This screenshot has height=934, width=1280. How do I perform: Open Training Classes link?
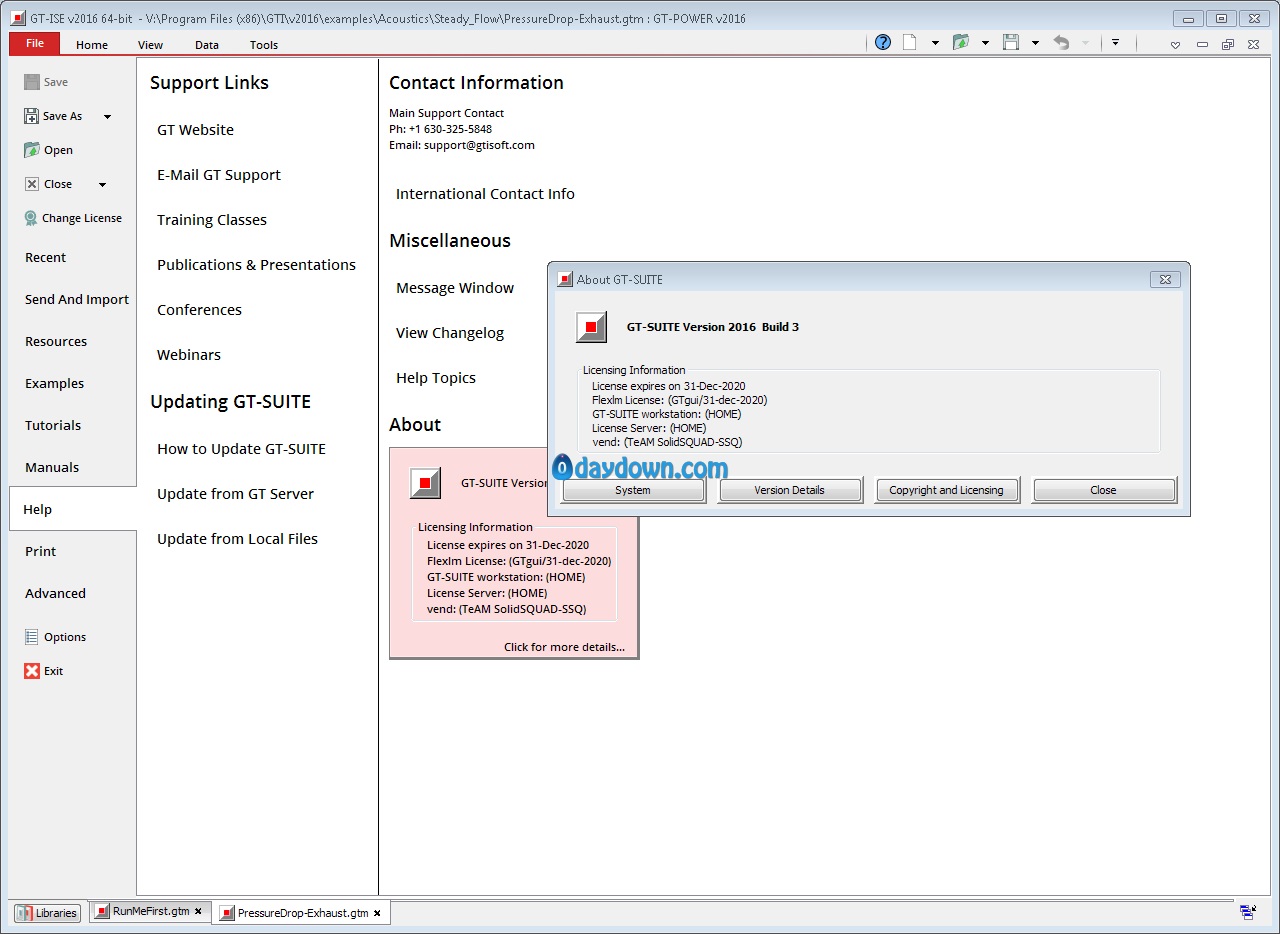(x=212, y=220)
